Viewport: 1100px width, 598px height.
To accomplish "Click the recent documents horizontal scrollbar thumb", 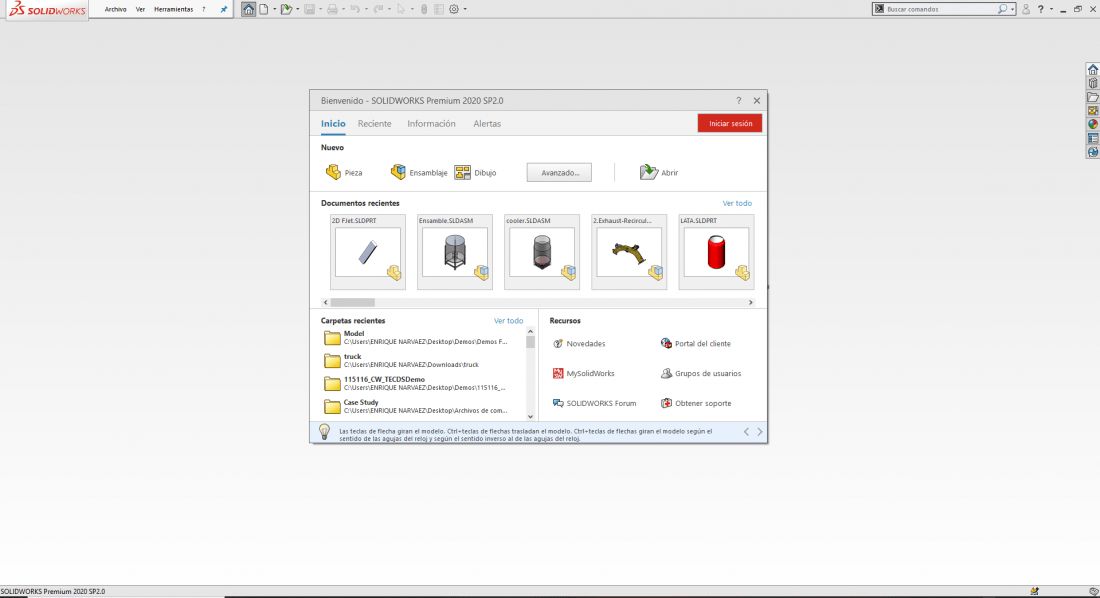I will click(x=353, y=303).
